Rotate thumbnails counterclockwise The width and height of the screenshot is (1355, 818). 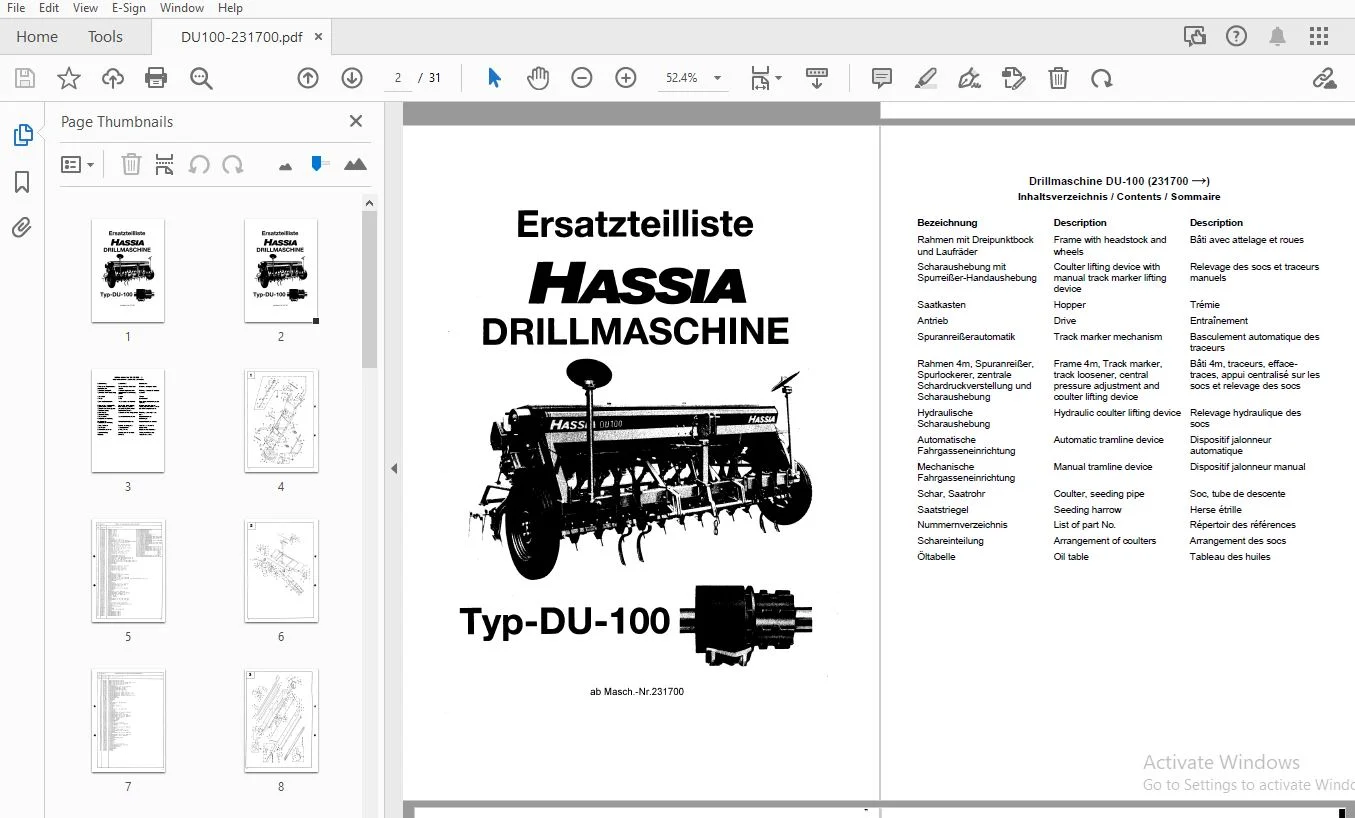pos(199,165)
